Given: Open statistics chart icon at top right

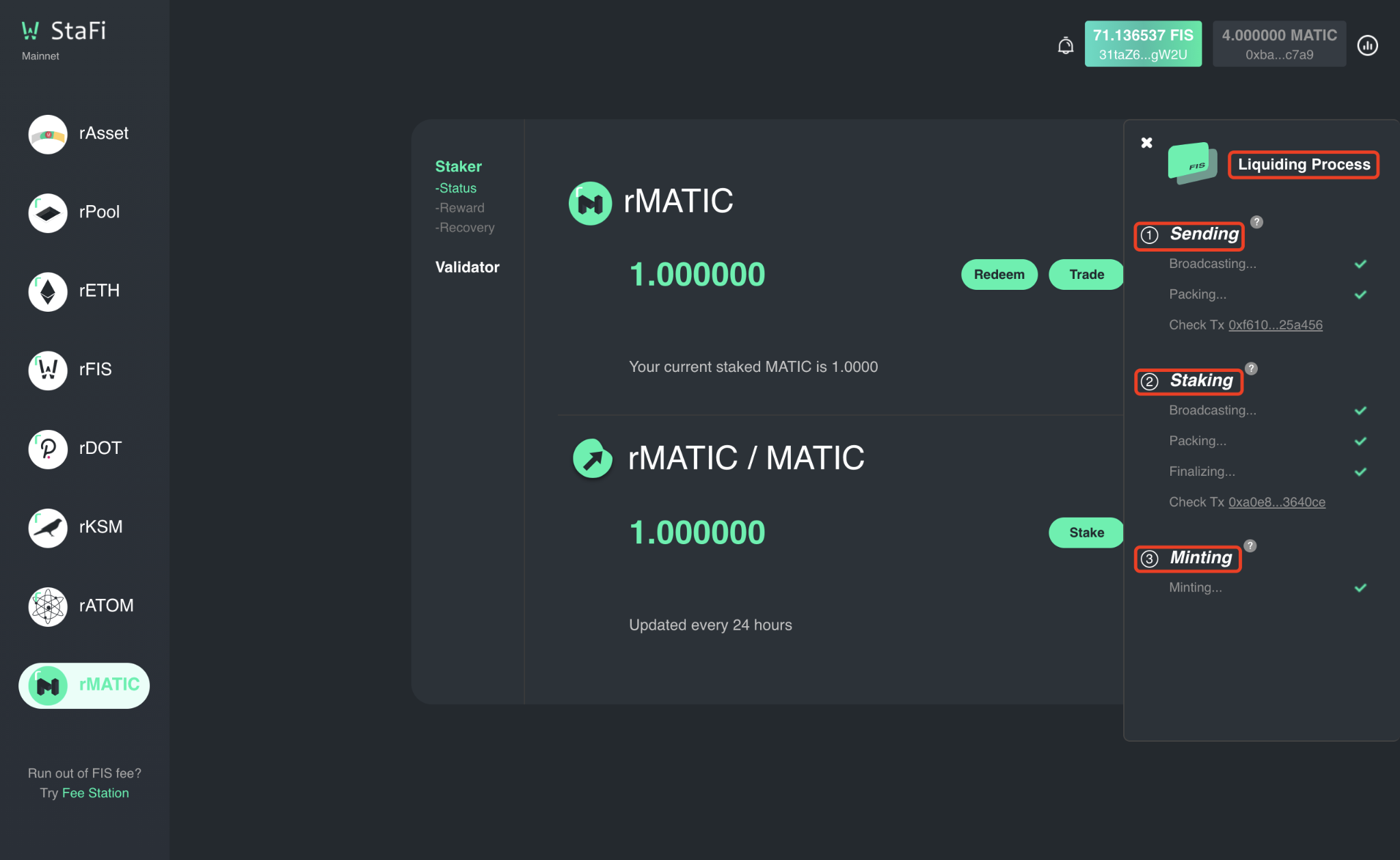Looking at the screenshot, I should [1367, 46].
